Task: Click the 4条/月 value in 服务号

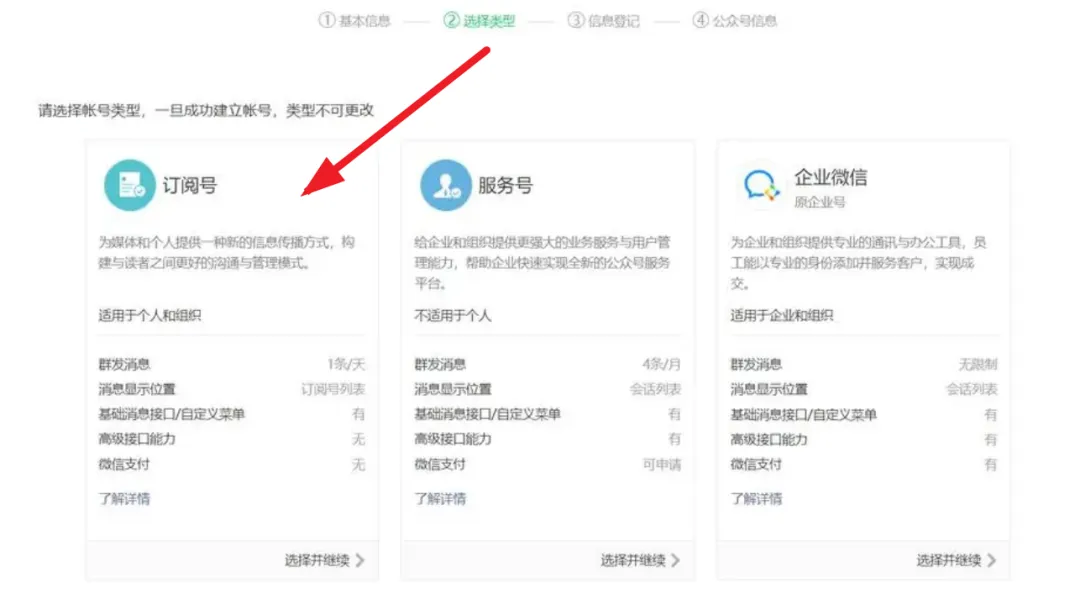Action: click(x=661, y=364)
